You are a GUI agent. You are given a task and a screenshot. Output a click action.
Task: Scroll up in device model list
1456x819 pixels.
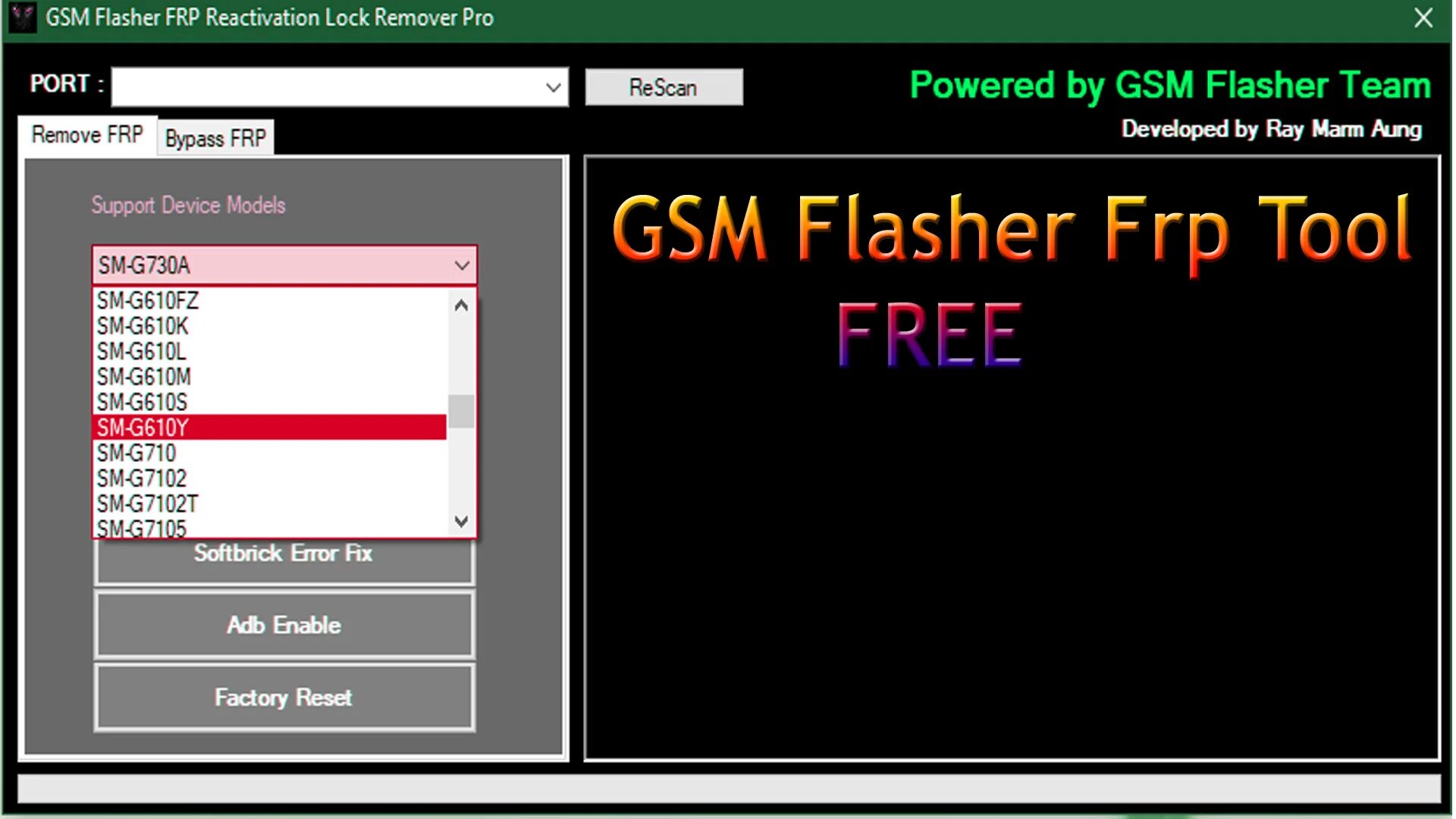pyautogui.click(x=460, y=305)
